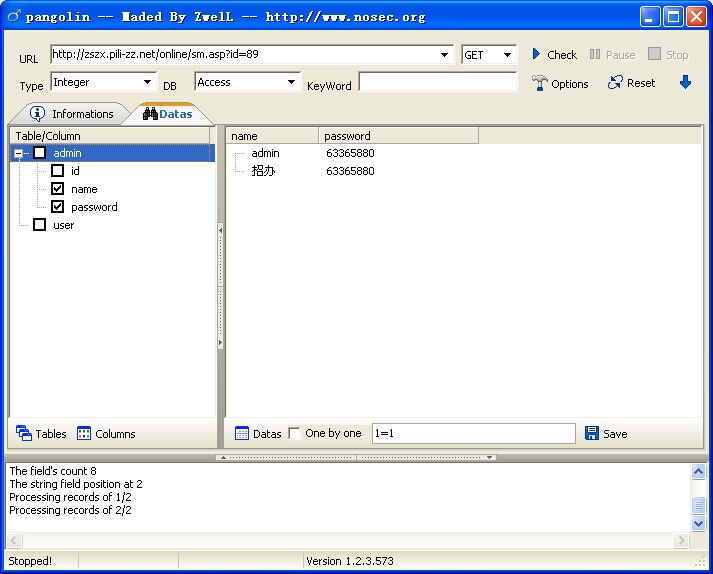This screenshot has height=574, width=713.
Task: Click the up arrow on horizontal splitter
Action: point(223,458)
